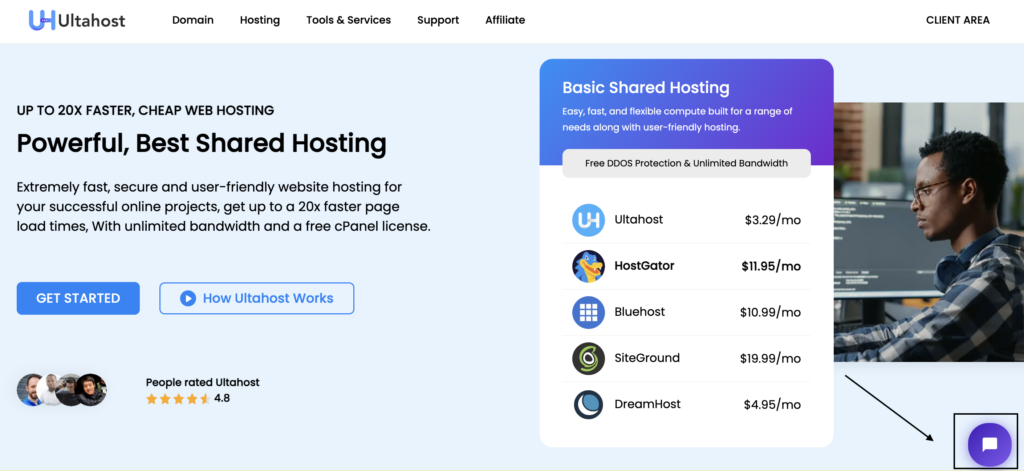Image resolution: width=1024 pixels, height=471 pixels.
Task: Select the Bluehost $10.99/mo price
Action: pos(771,312)
